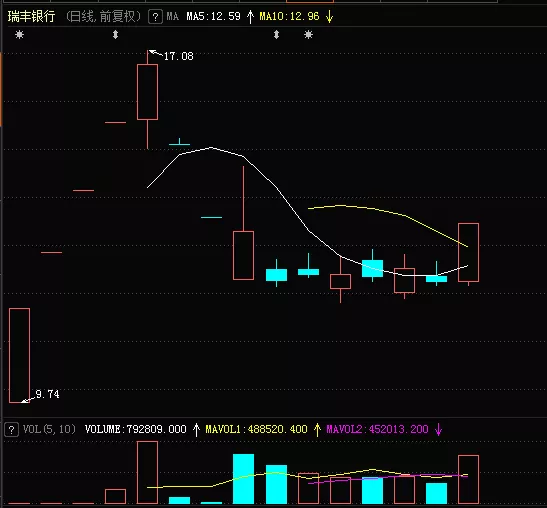Select the tallest red volume bar
Screen dimensions: 547x508
[x=148, y=472]
